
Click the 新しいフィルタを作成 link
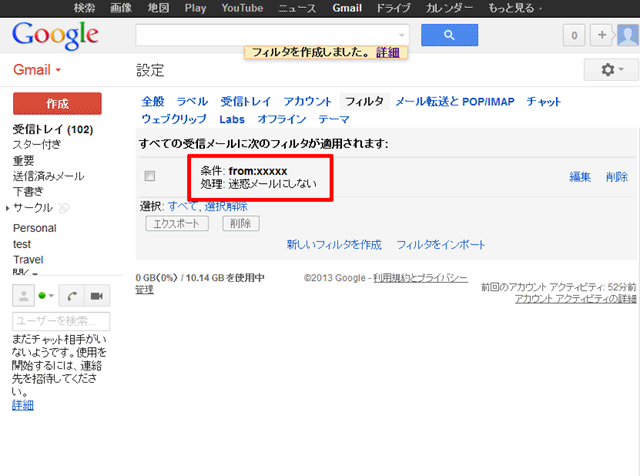334,244
